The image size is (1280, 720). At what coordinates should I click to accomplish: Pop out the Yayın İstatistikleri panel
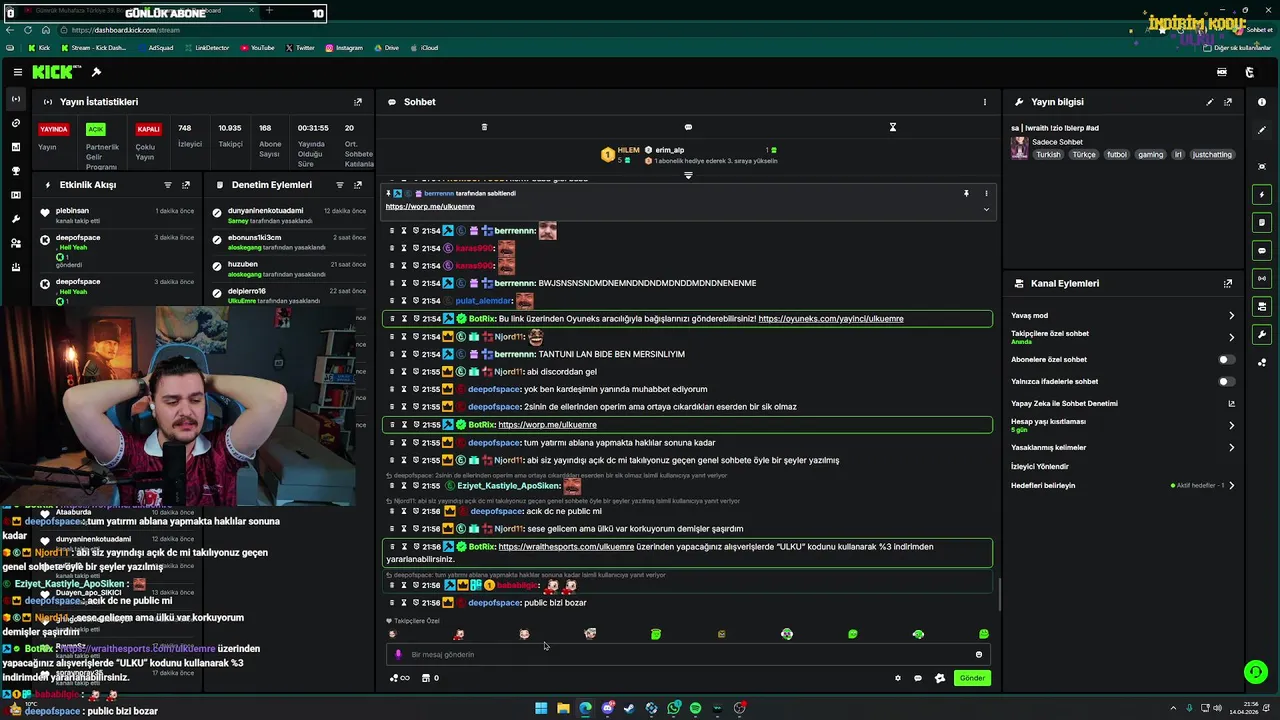pyautogui.click(x=358, y=102)
